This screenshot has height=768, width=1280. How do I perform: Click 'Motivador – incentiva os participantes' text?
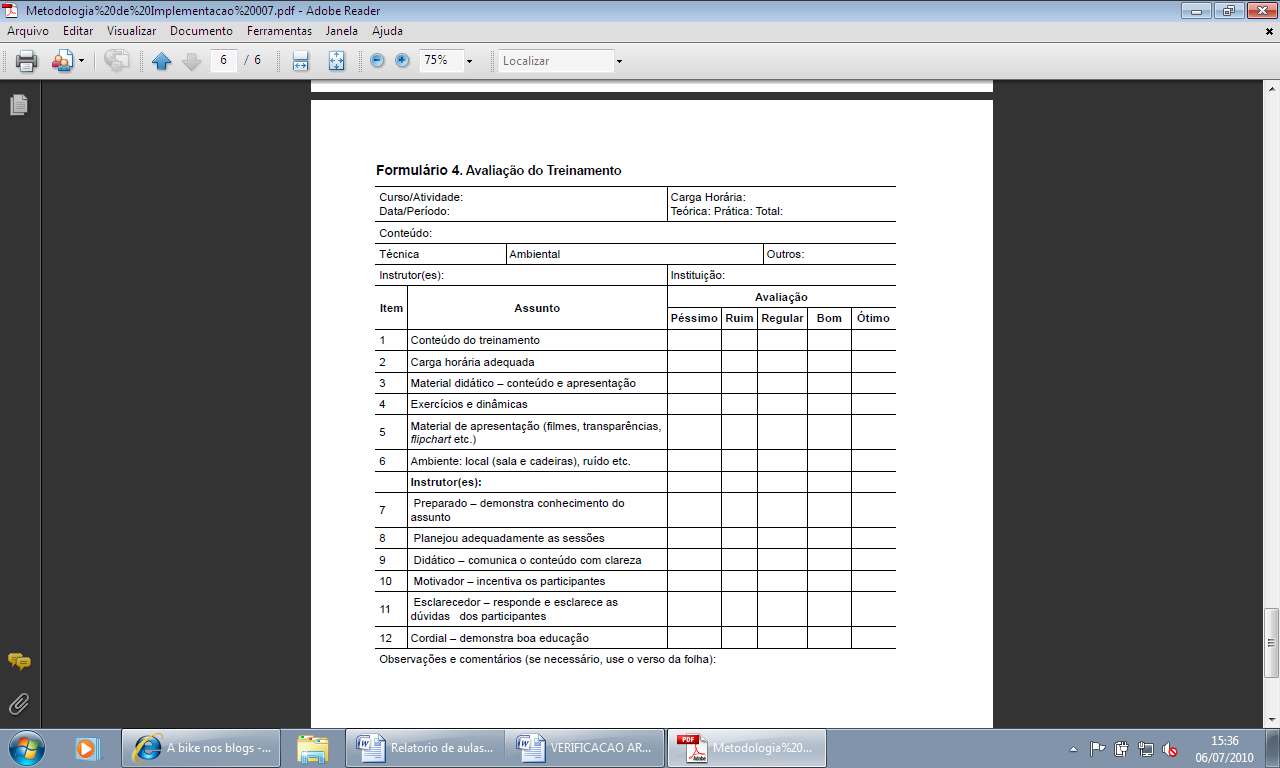[x=509, y=581]
